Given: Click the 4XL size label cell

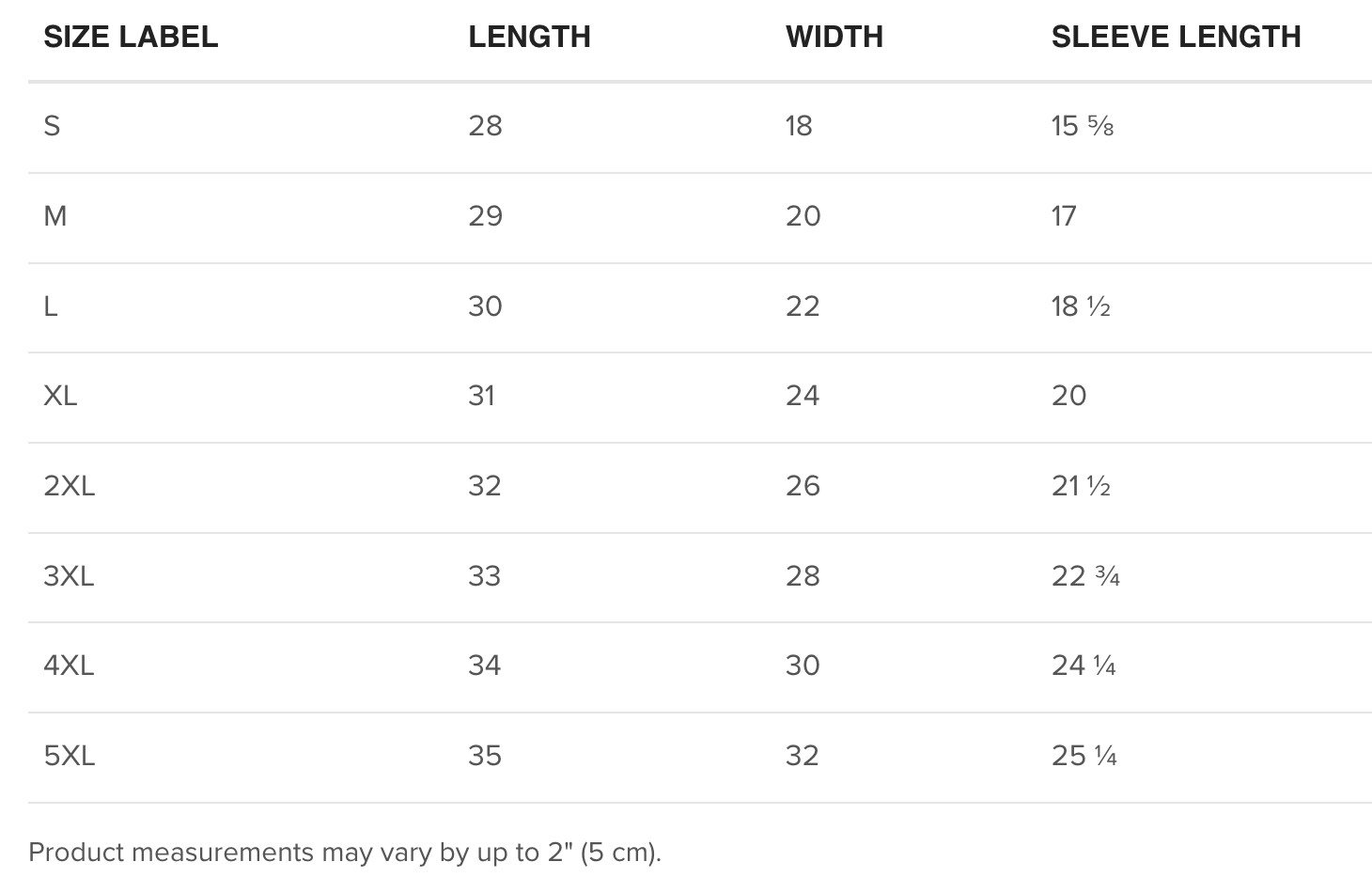Looking at the screenshot, I should point(69,666).
